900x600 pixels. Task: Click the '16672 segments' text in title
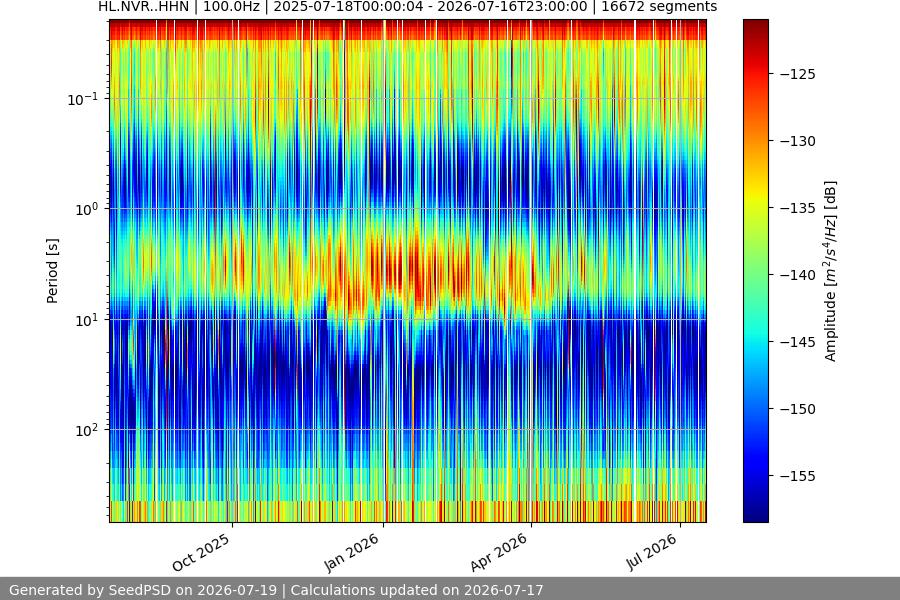coord(659,7)
